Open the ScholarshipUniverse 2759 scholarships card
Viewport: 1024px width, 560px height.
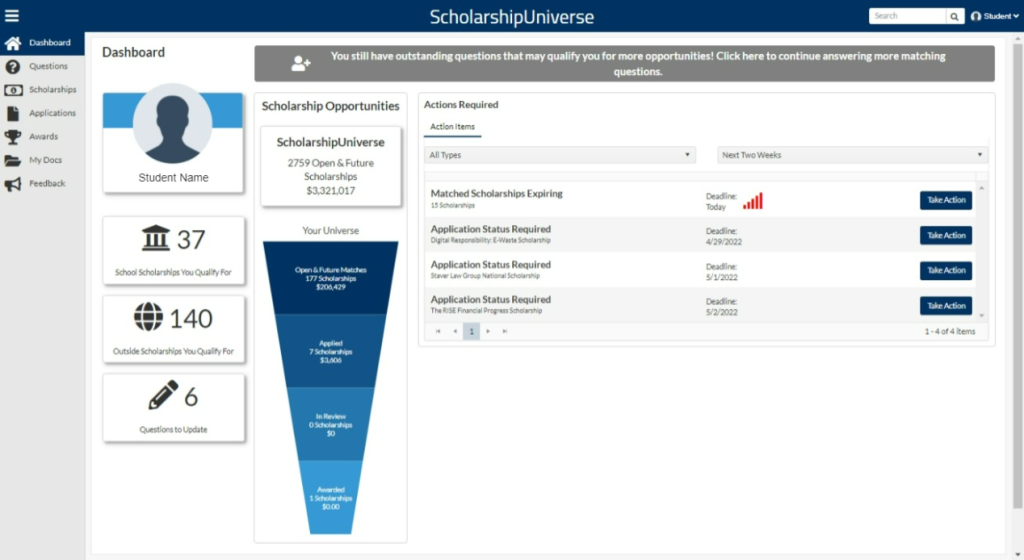click(x=330, y=166)
